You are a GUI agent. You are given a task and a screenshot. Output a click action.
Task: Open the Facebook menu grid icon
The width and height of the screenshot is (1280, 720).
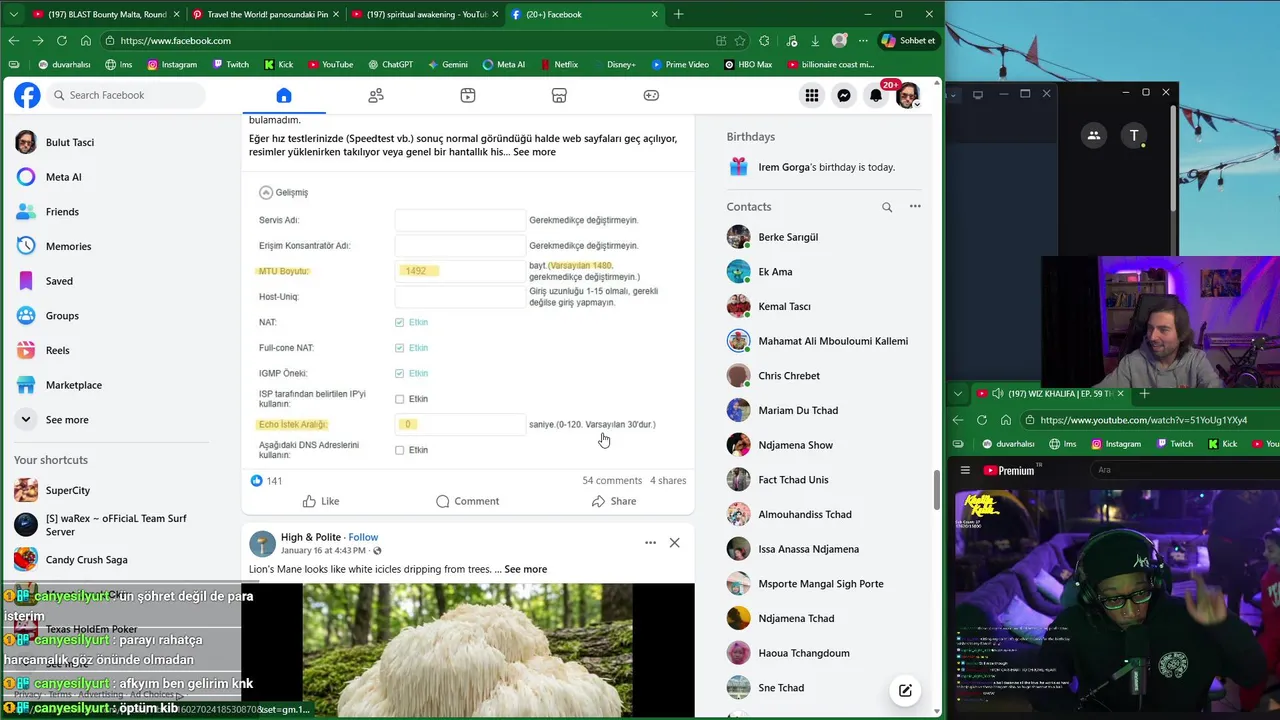(x=812, y=95)
